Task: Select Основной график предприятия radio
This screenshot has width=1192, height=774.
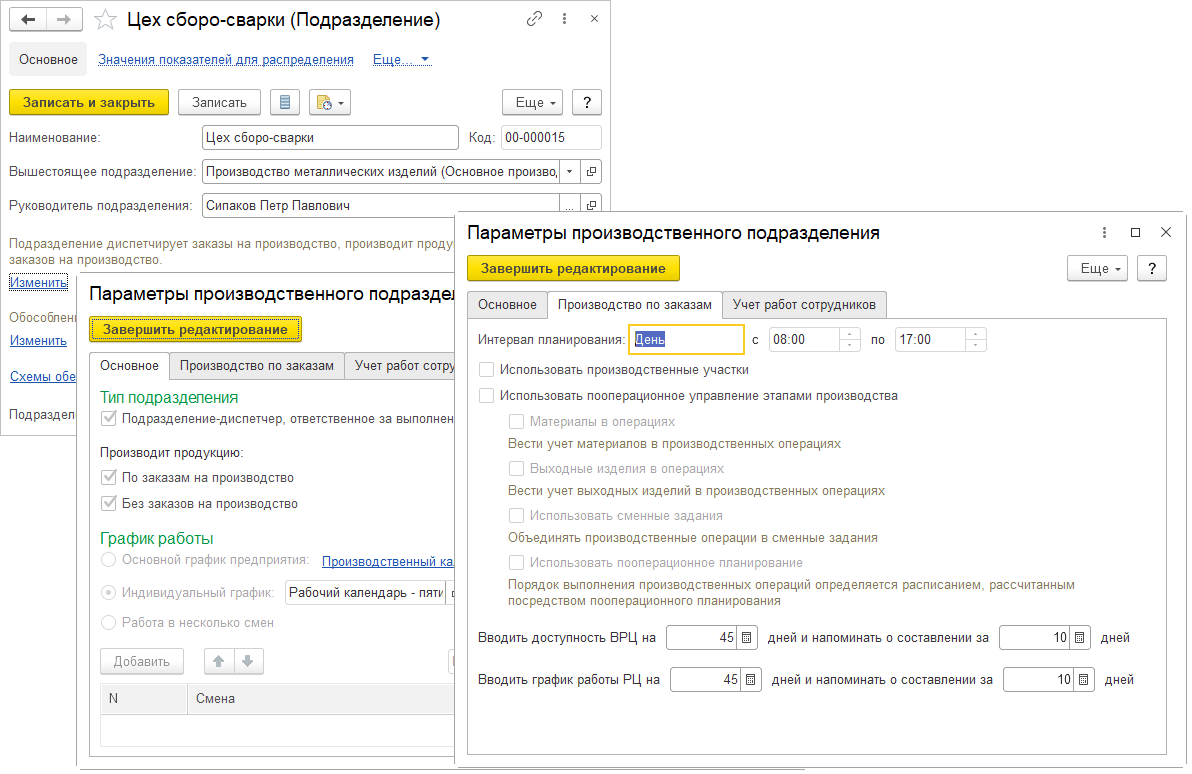Action: [x=109, y=560]
